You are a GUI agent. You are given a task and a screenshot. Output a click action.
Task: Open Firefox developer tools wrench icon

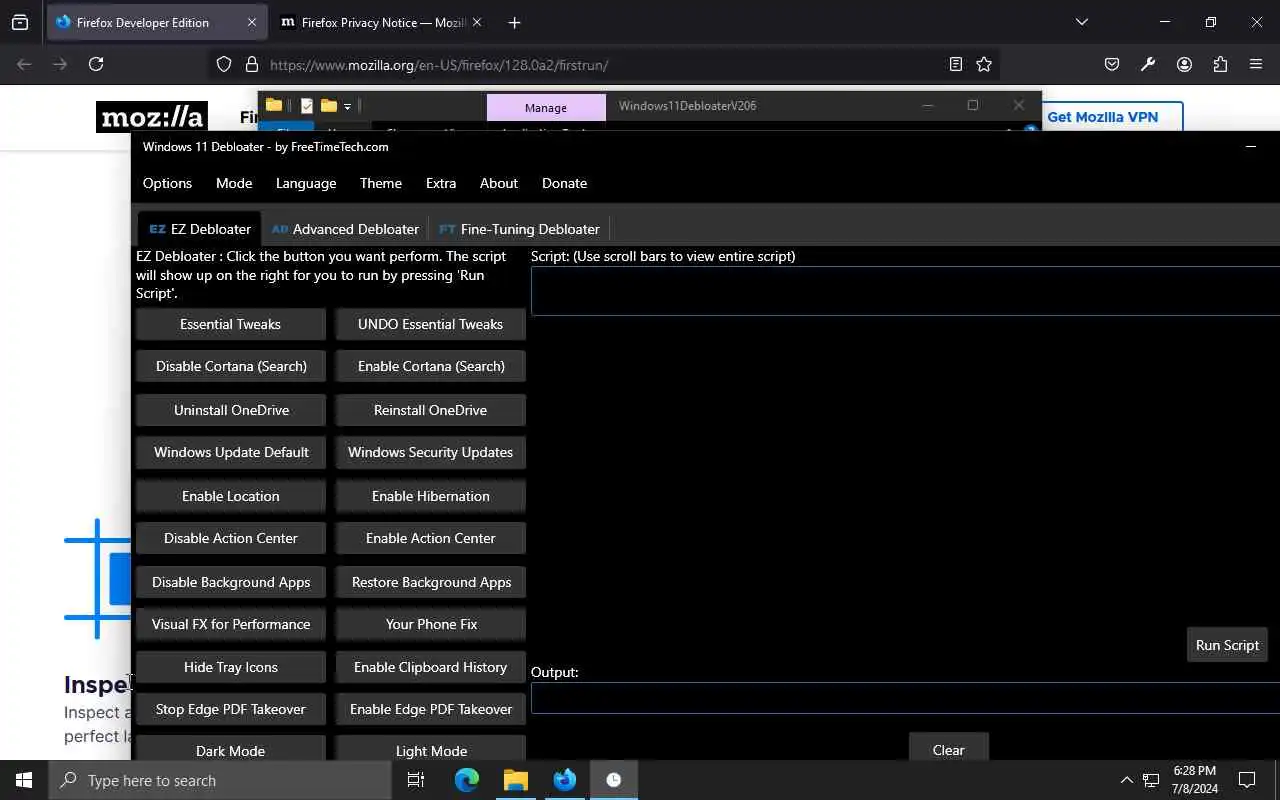(x=1148, y=64)
